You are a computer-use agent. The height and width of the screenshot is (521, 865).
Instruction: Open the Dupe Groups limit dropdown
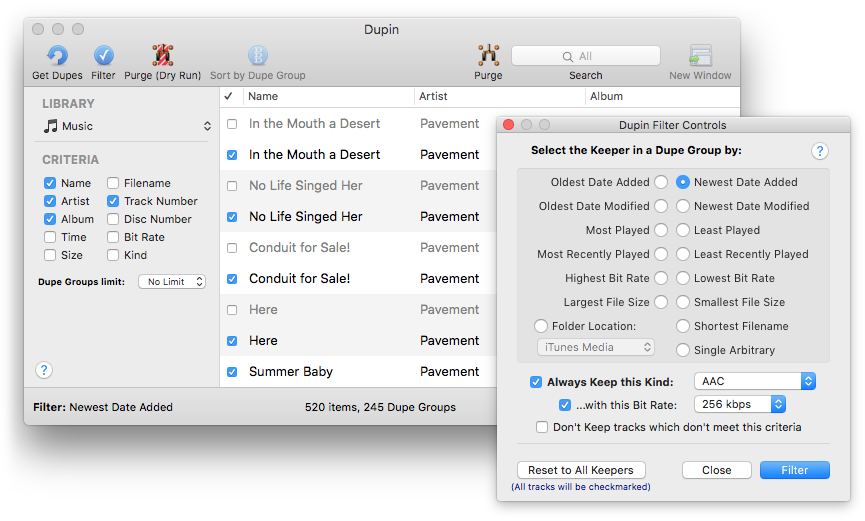(172, 281)
